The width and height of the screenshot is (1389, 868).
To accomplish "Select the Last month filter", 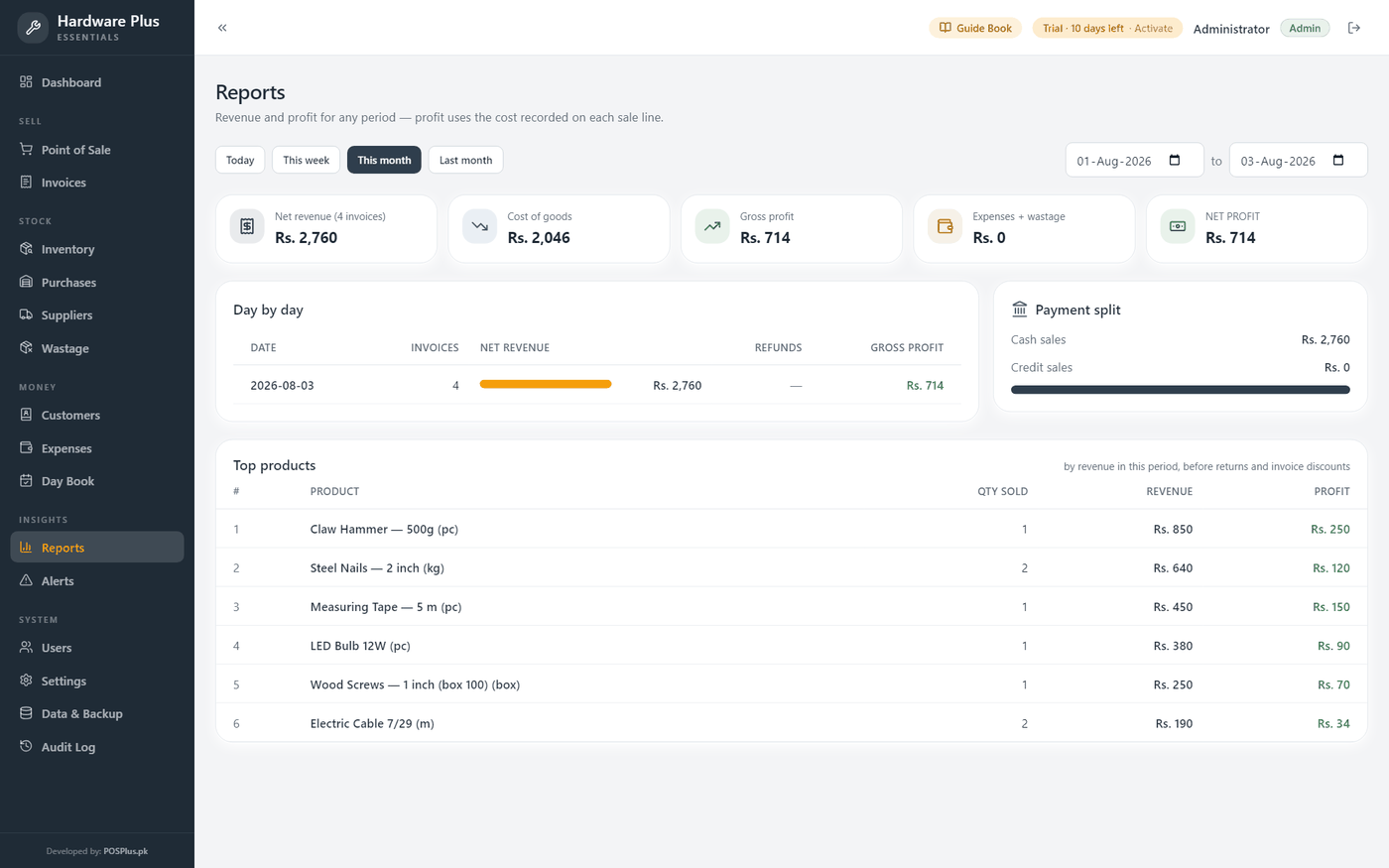I will pyautogui.click(x=465, y=160).
